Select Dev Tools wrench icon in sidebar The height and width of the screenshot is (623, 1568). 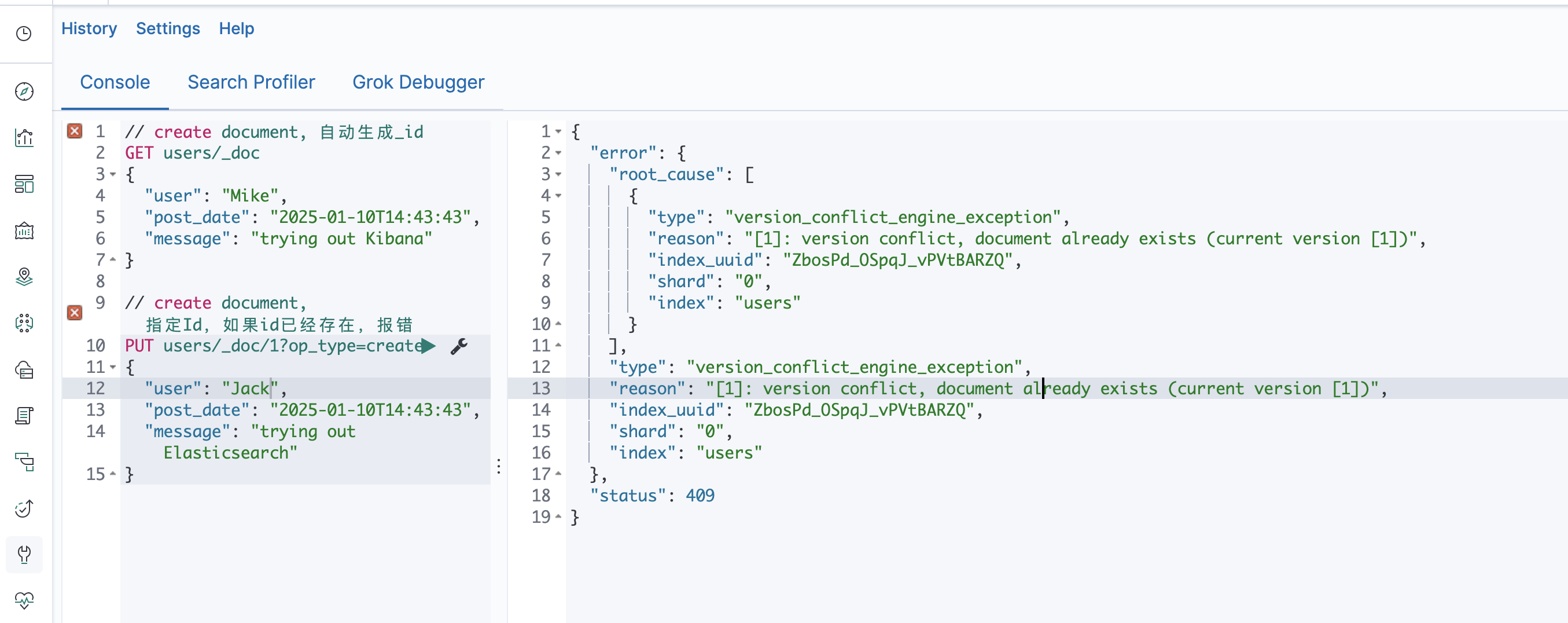24,554
